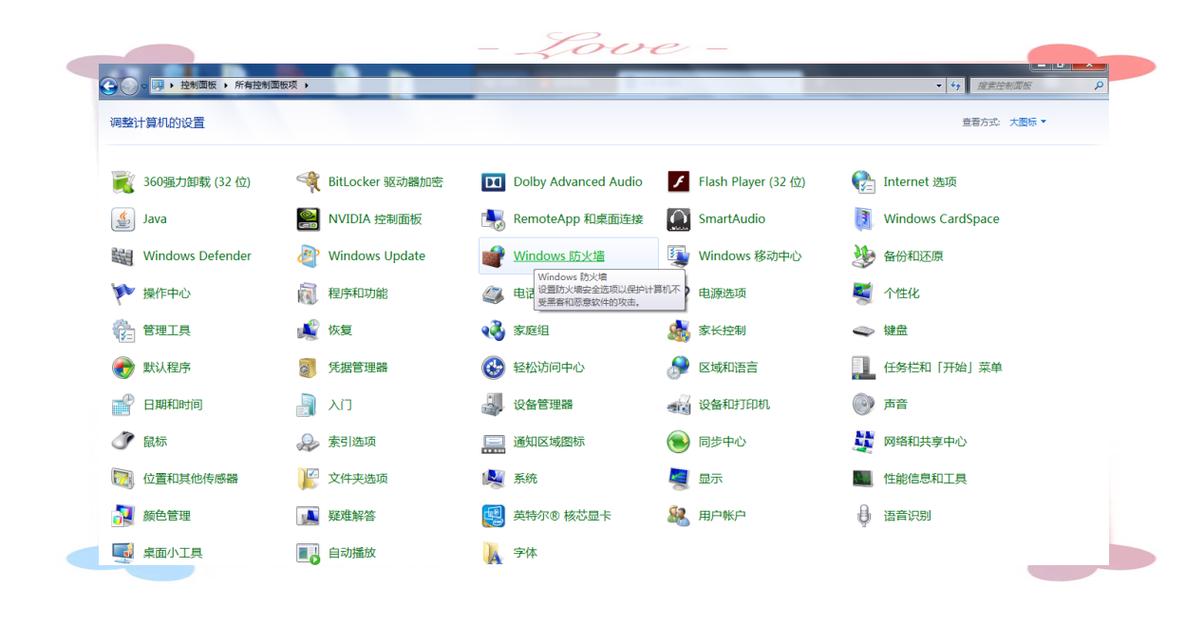Screen dimensions: 1204x625
Task: Open the 备份和还原 link
Action: coord(913,256)
